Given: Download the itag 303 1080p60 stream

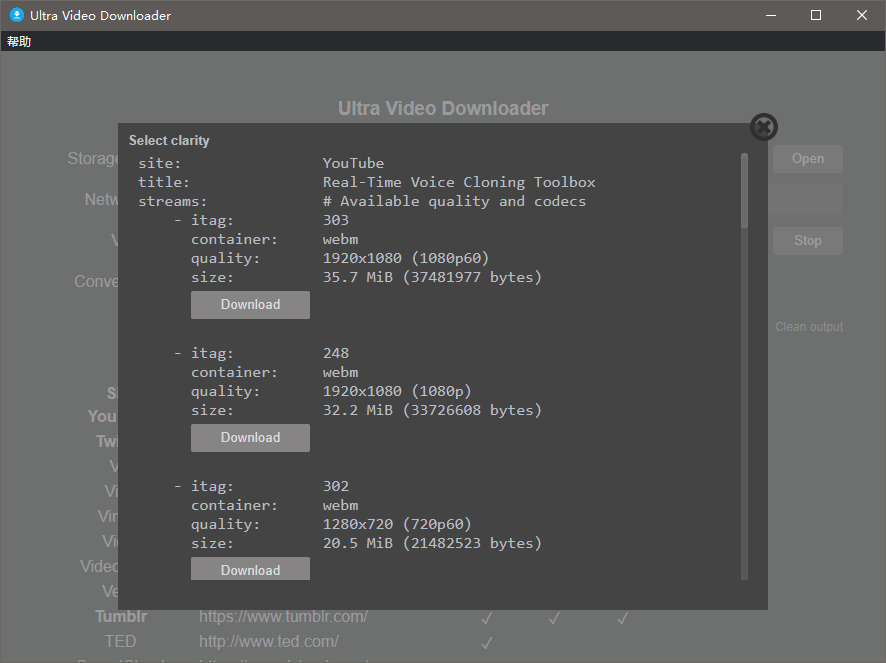Looking at the screenshot, I should click(250, 305).
